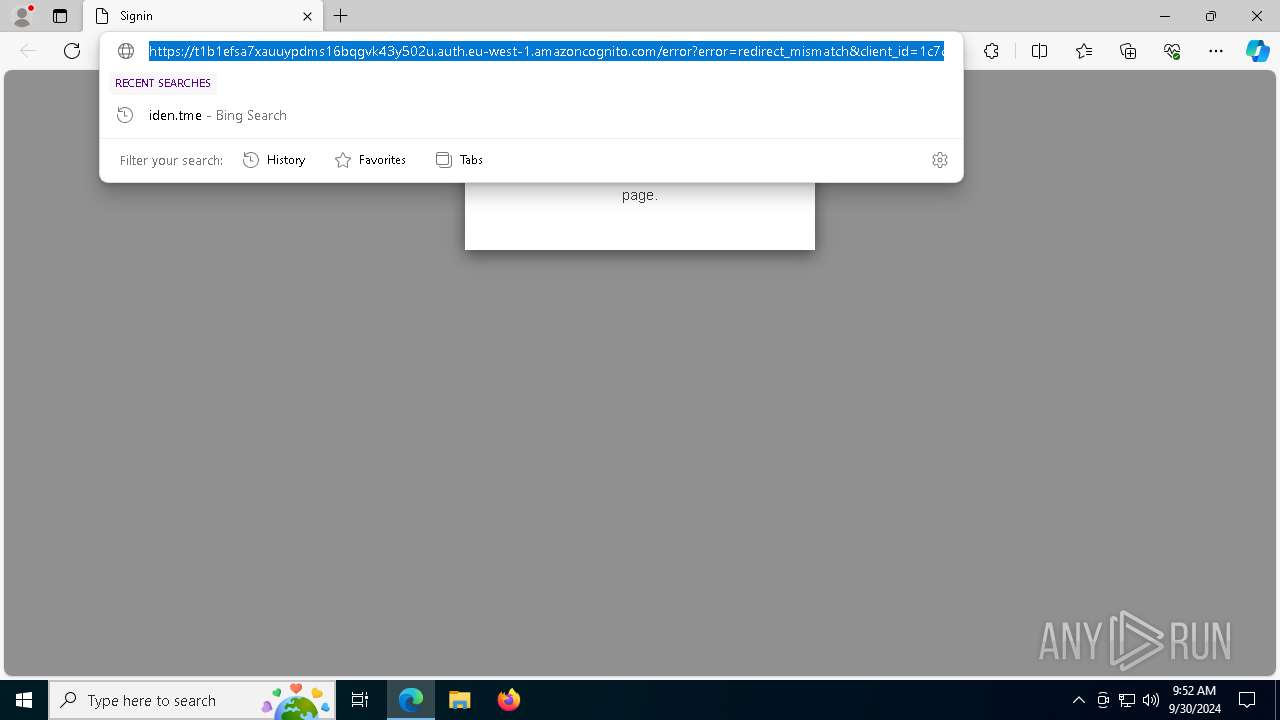Open Browser essentials heart icon
This screenshot has height=720, width=1280.
click(x=1172, y=51)
